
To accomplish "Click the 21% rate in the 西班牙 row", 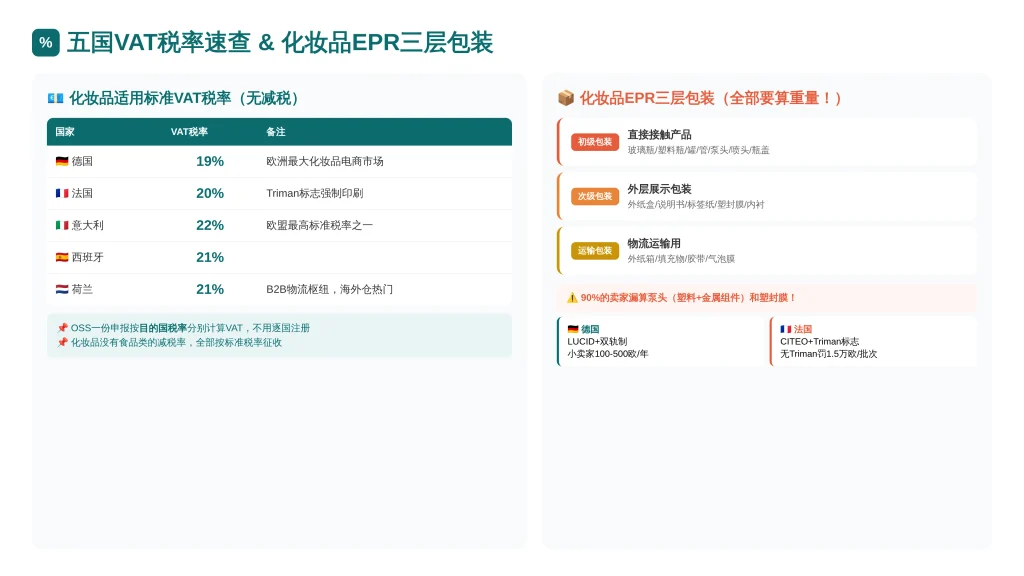I will 210,257.
